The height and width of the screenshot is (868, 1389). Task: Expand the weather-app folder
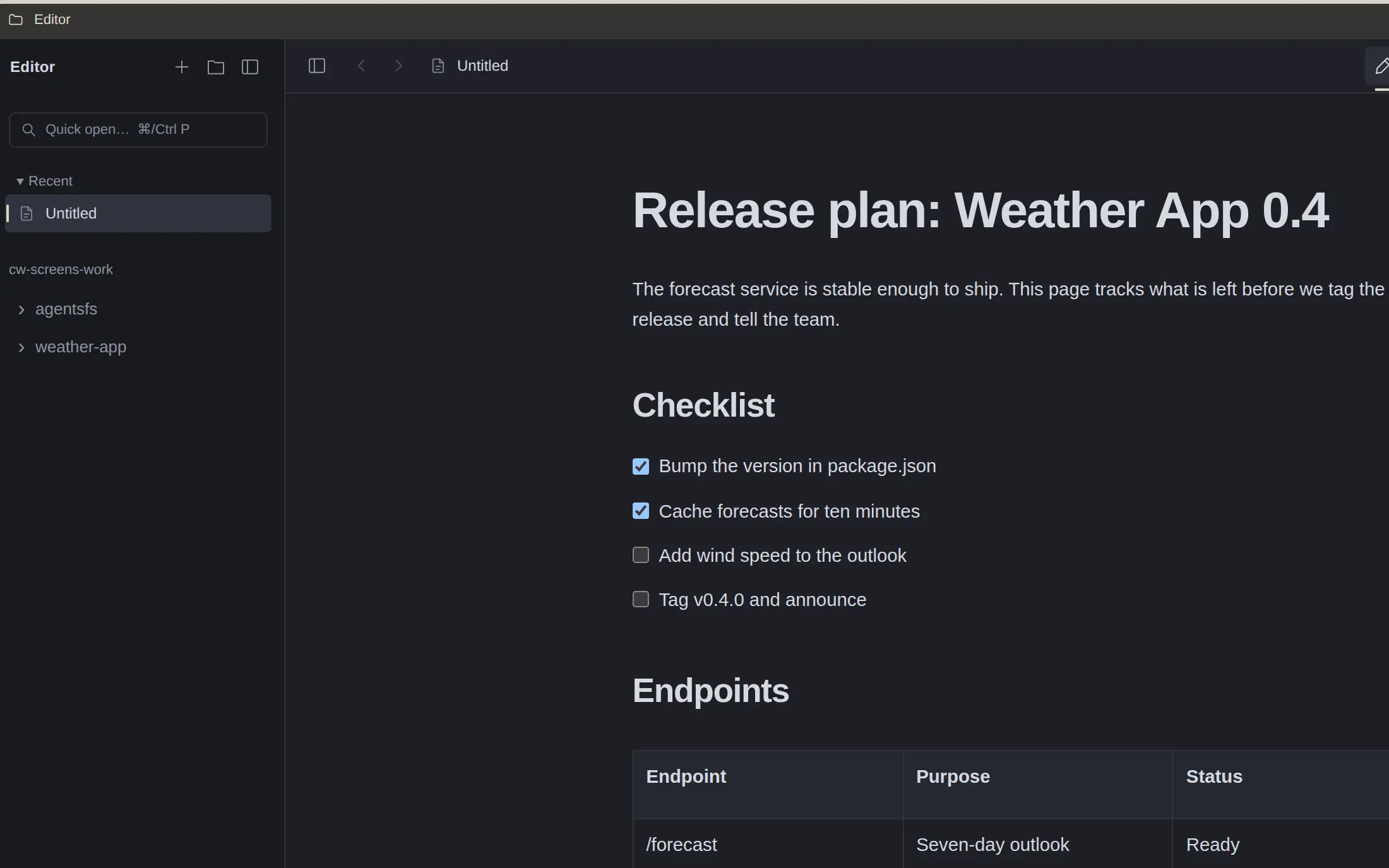21,347
